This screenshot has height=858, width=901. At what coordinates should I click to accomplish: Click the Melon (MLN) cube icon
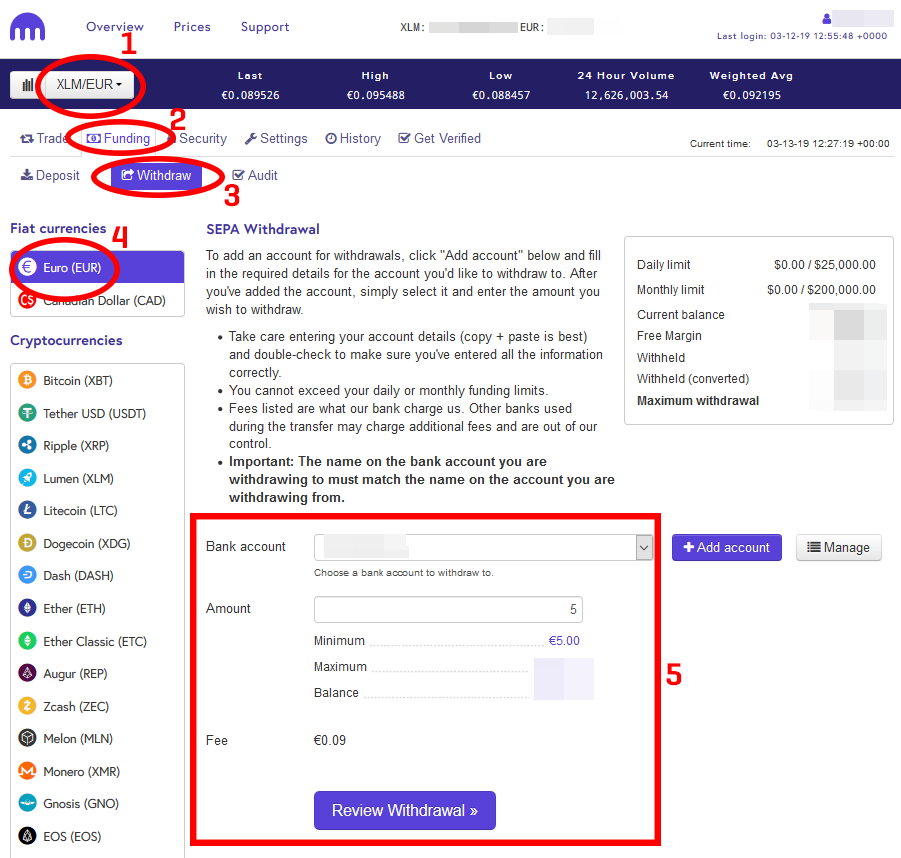[27, 737]
